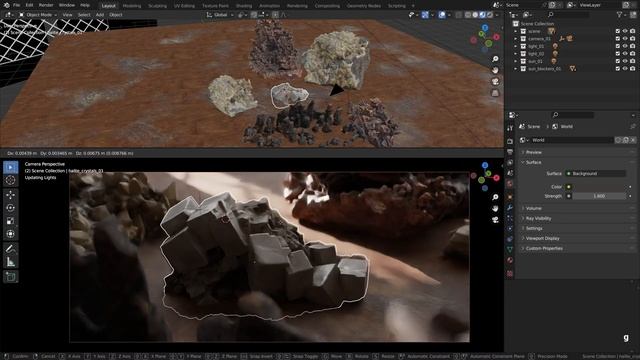
Task: Open the viewport View menu
Action: [x=67, y=15]
